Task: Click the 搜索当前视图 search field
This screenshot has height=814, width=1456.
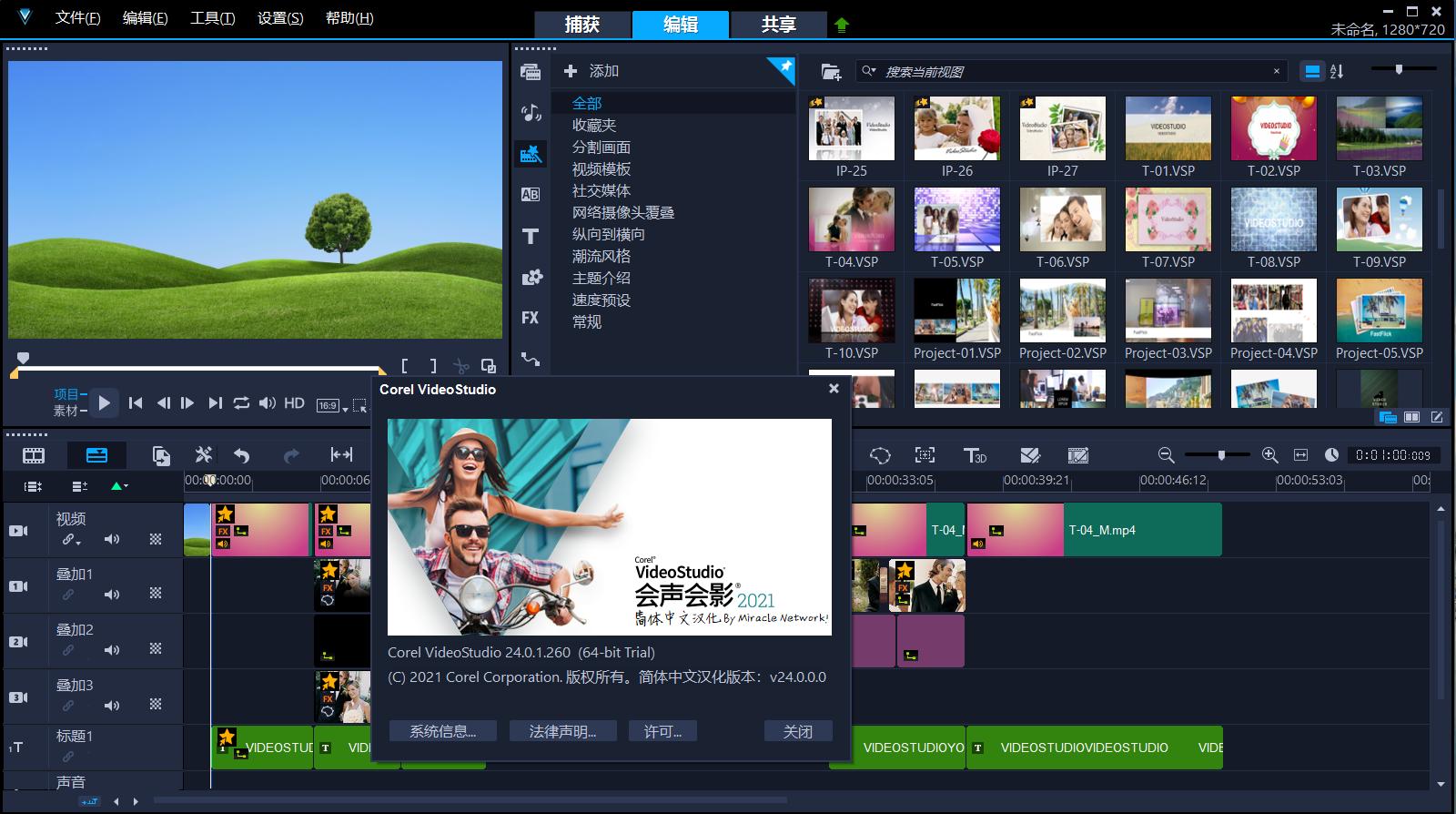Action: coord(1074,71)
